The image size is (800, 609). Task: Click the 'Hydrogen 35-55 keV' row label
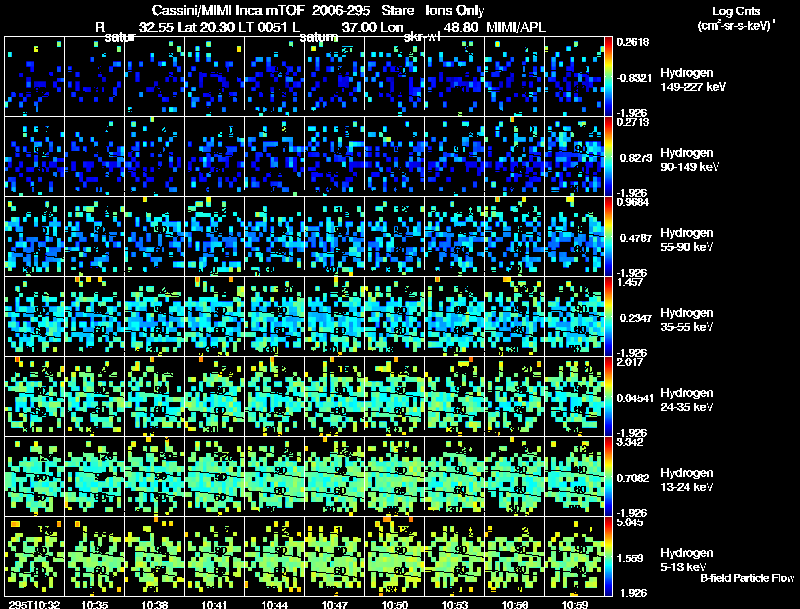[x=686, y=320]
